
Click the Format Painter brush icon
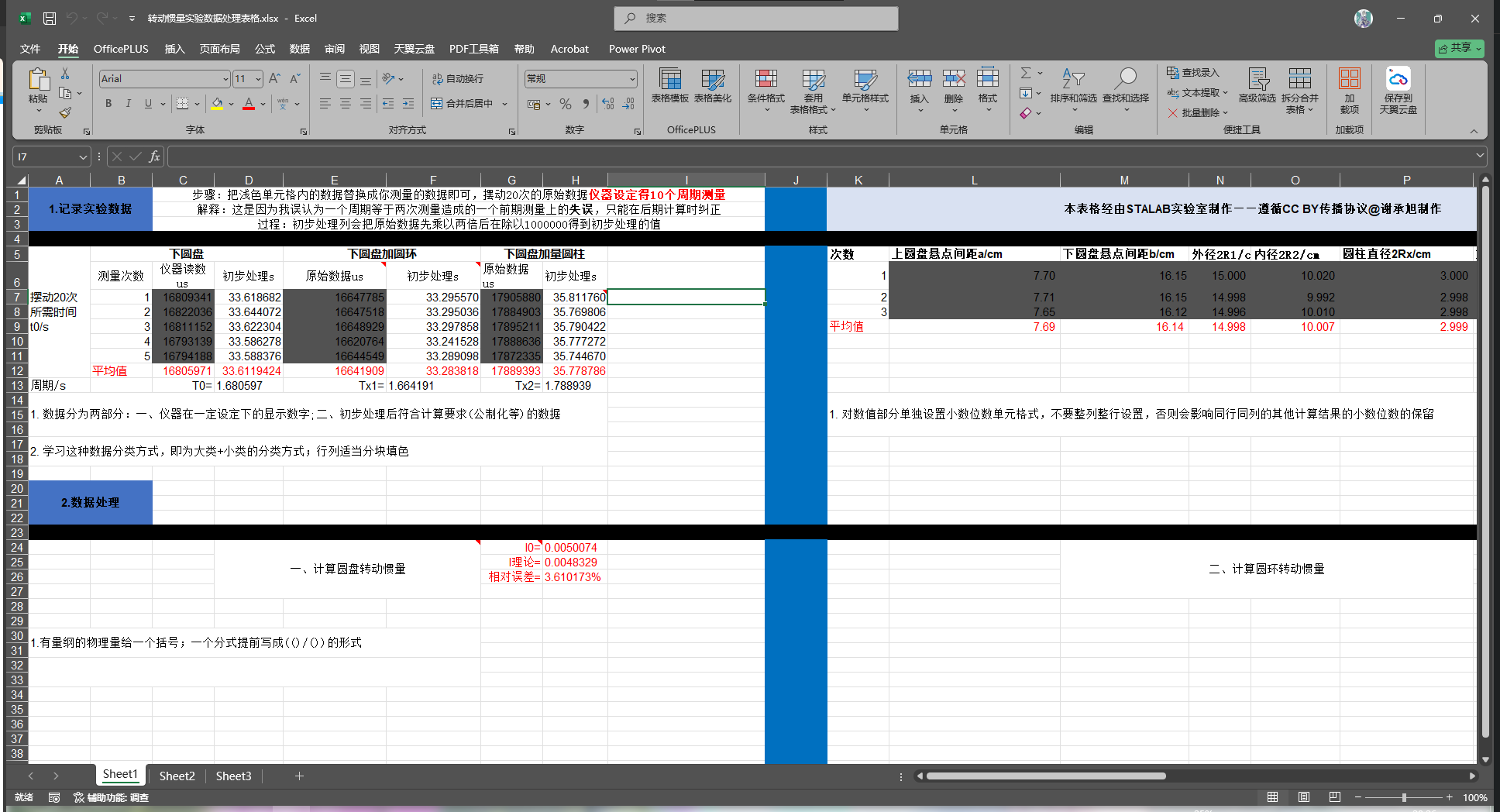click(65, 113)
